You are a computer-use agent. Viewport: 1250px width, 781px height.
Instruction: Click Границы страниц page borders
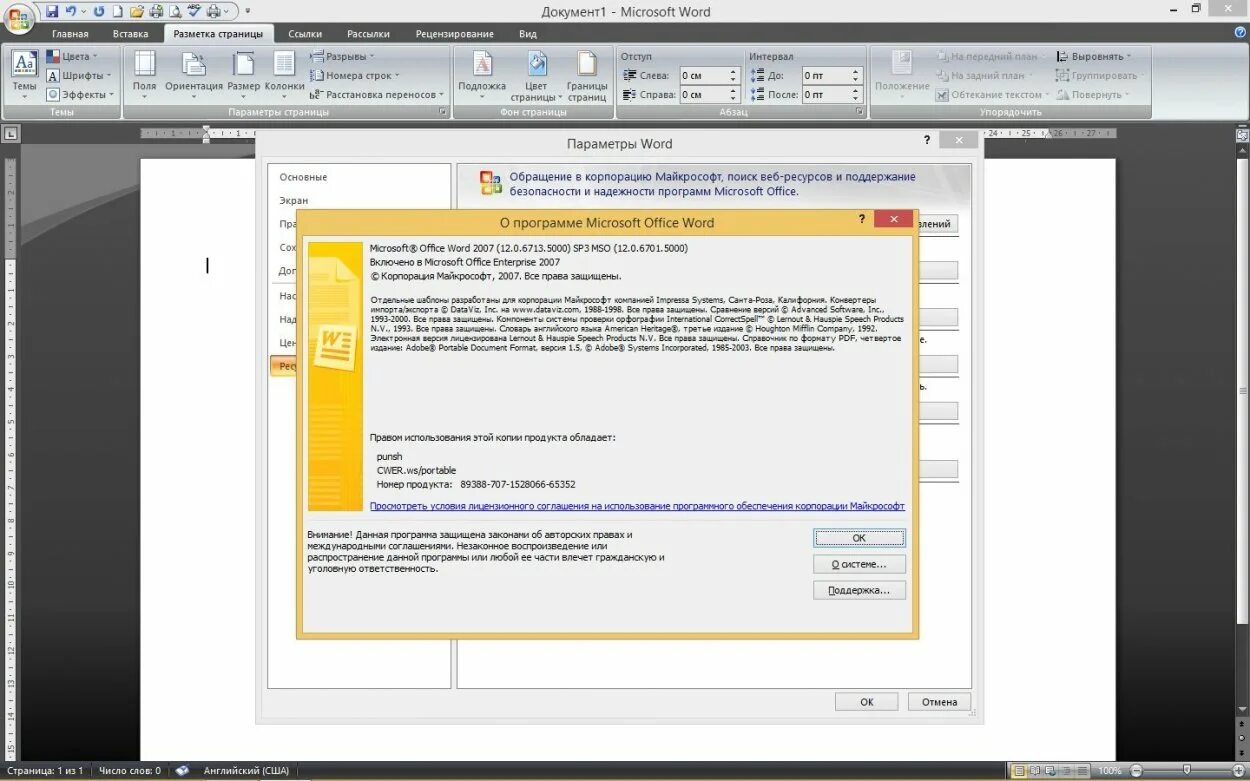tap(587, 76)
